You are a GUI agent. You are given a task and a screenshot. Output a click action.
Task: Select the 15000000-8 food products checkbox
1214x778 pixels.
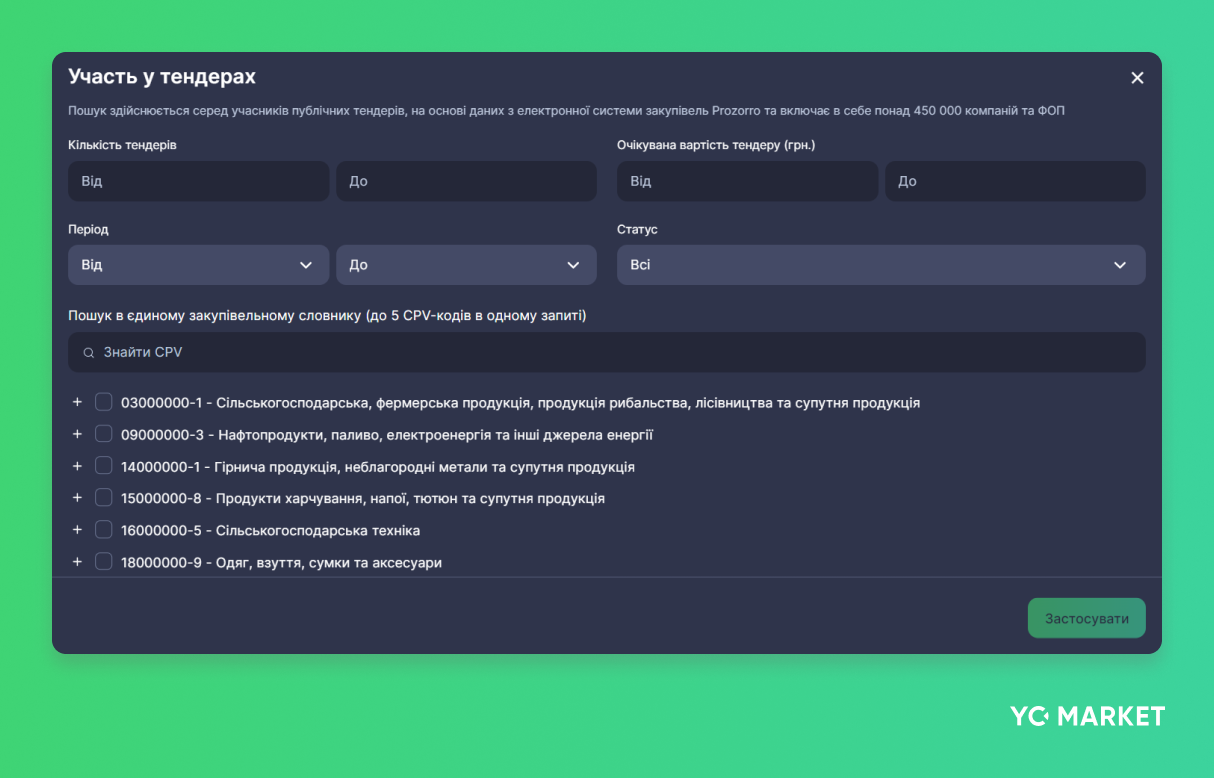click(x=104, y=497)
